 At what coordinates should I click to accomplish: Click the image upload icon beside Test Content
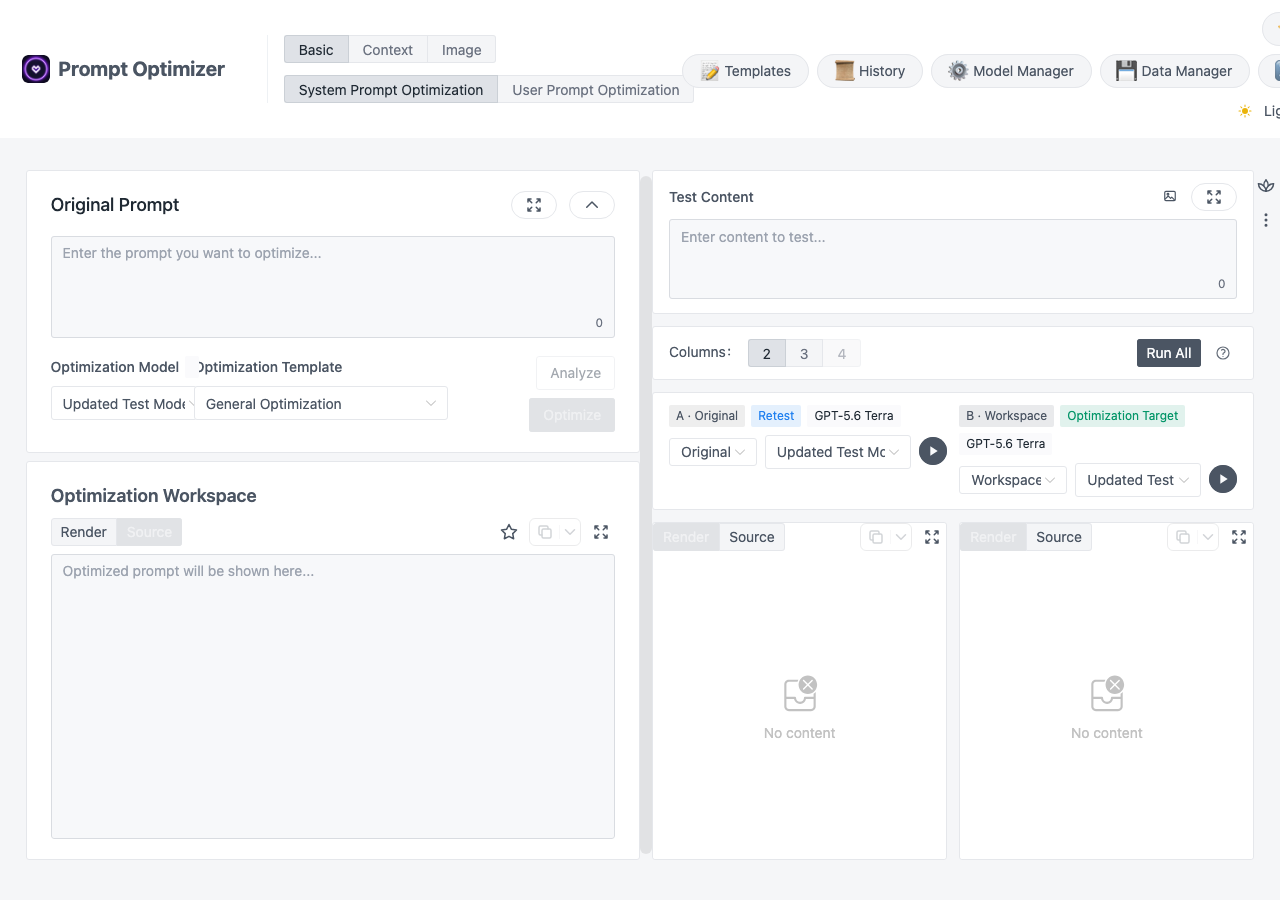(1170, 197)
